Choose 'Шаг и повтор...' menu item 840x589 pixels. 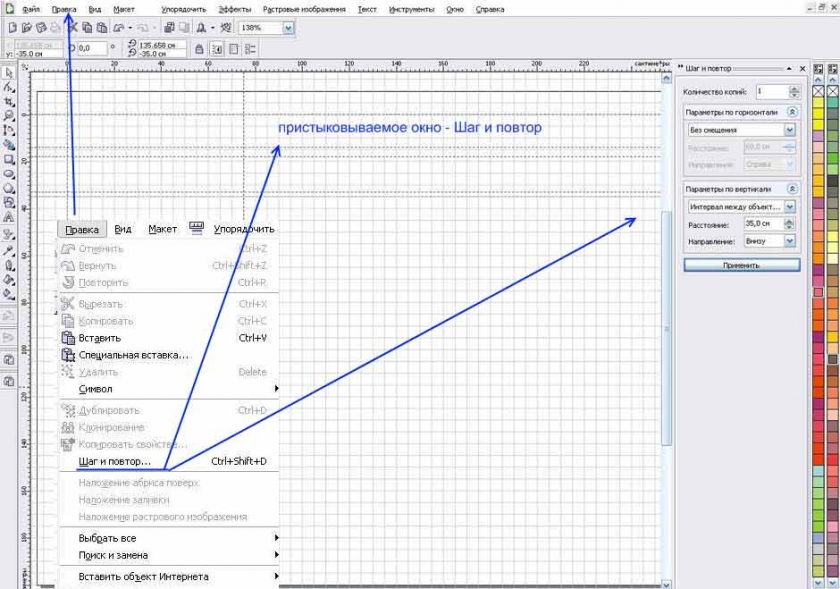coord(114,461)
